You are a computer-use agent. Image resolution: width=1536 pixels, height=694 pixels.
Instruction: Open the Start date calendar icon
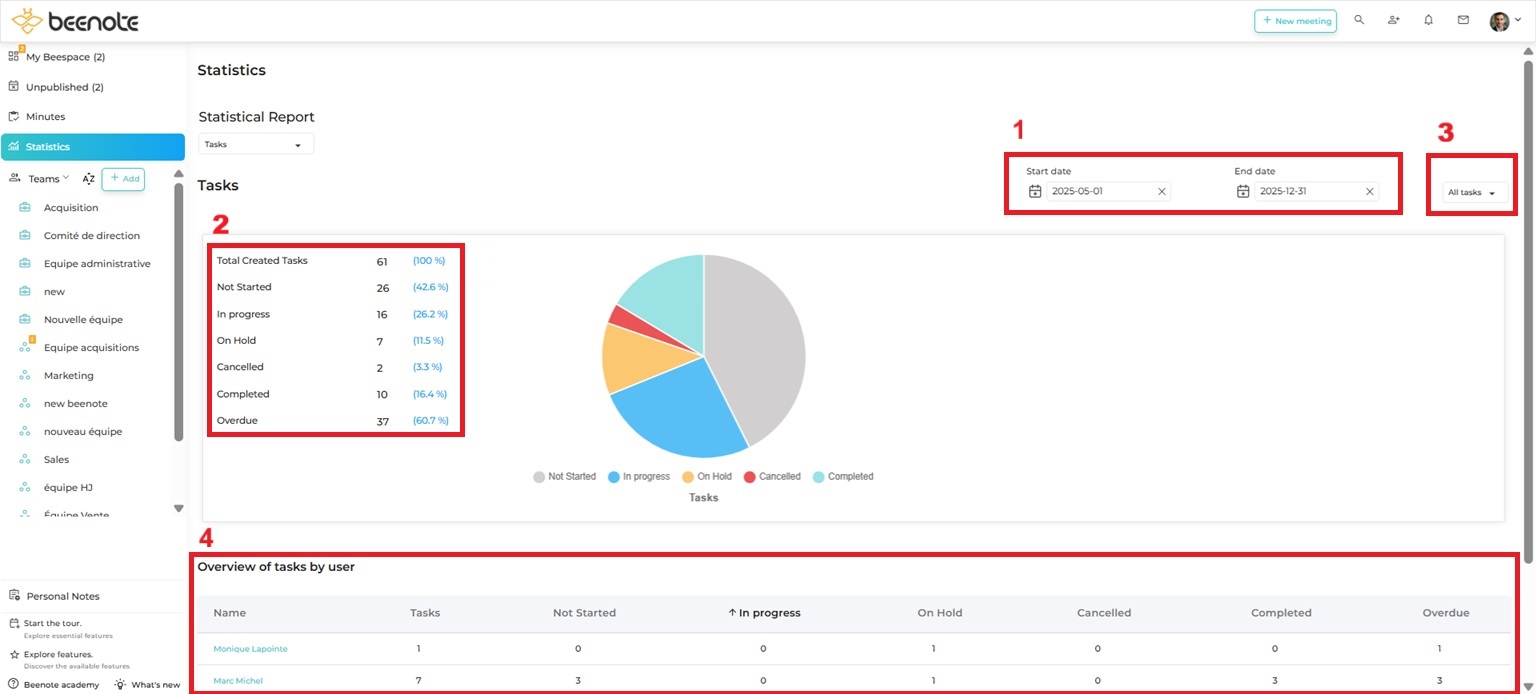click(1036, 191)
